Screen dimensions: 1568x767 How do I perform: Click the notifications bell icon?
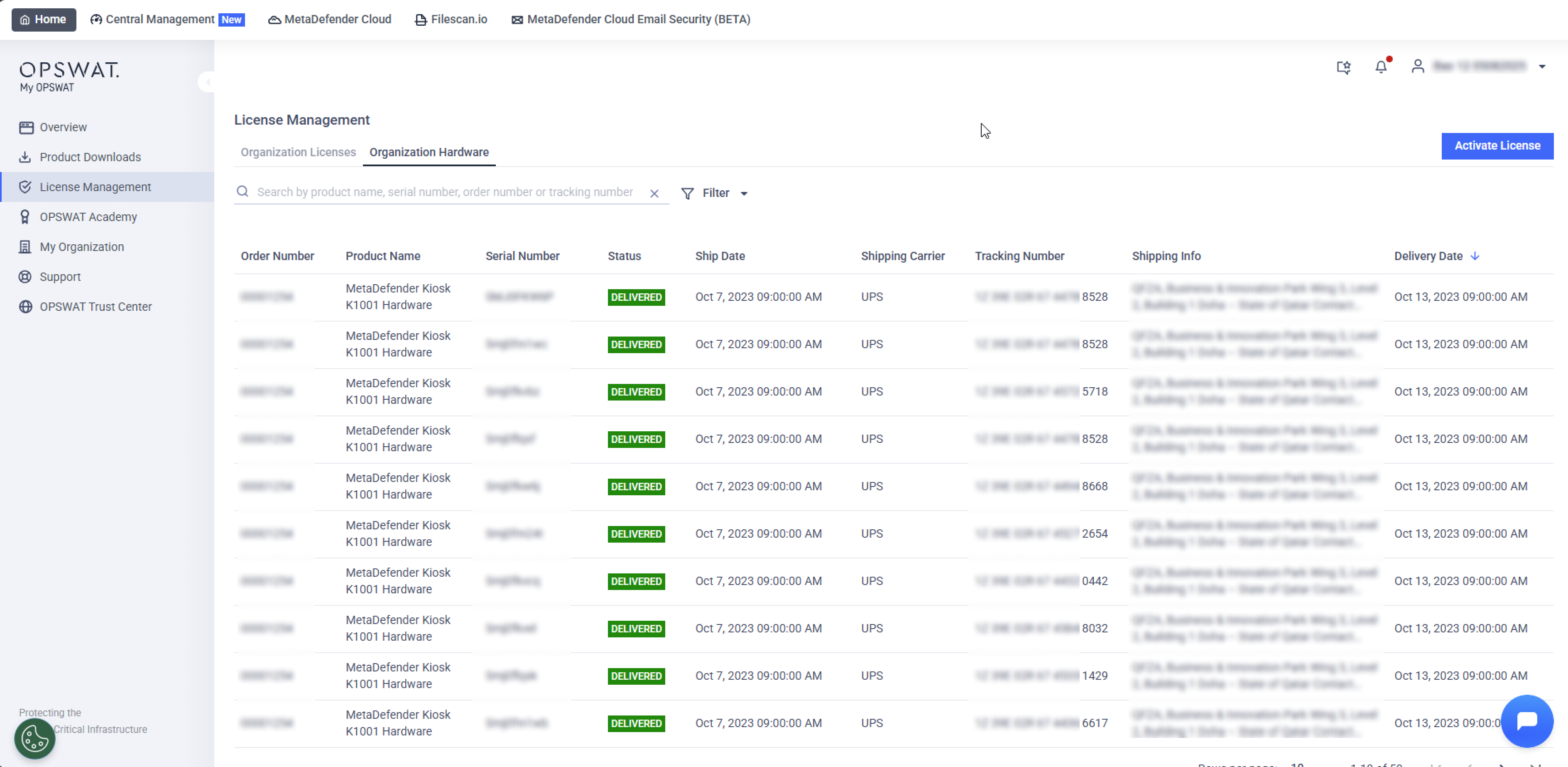coord(1381,66)
